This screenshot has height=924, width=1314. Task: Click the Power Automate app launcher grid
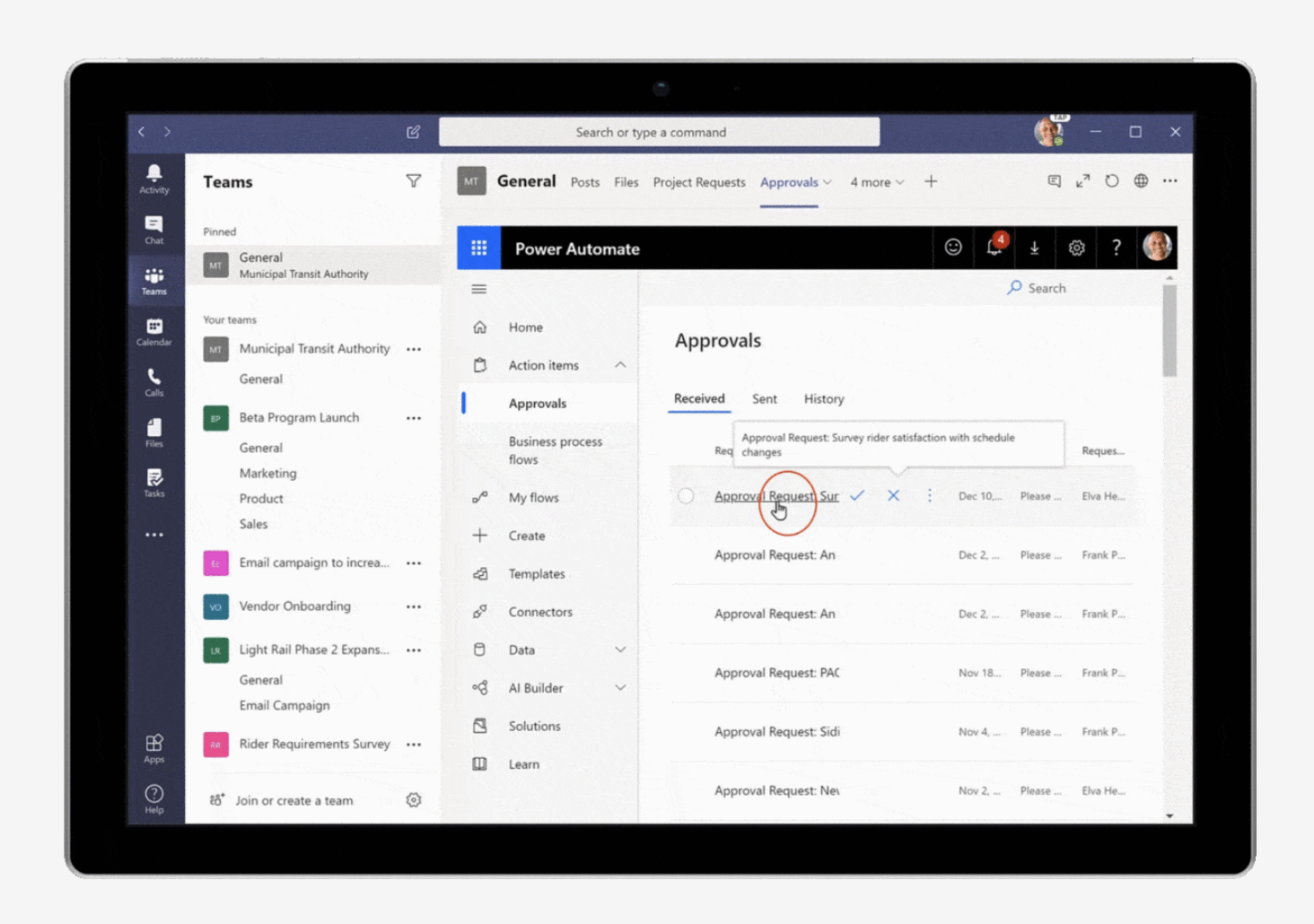pos(478,248)
